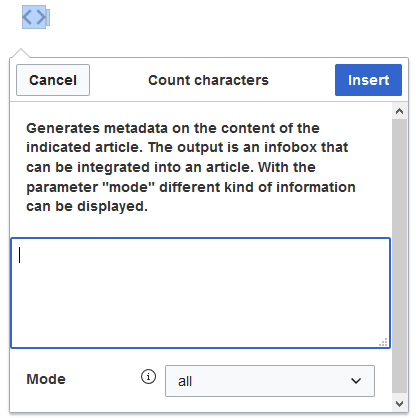Focus the large empty text box
Viewport: 416px width, 418px height.
[x=200, y=293]
